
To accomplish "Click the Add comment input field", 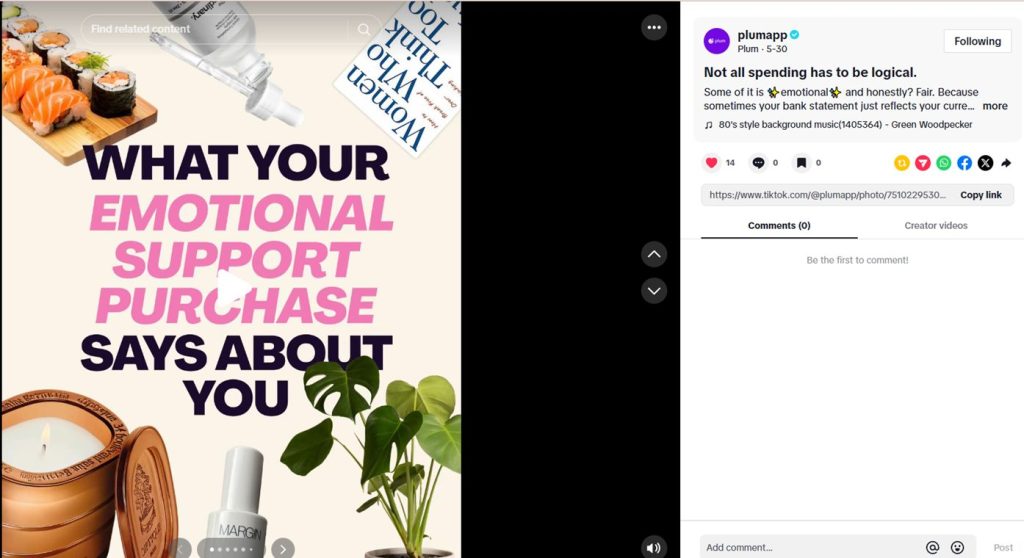I will (811, 548).
